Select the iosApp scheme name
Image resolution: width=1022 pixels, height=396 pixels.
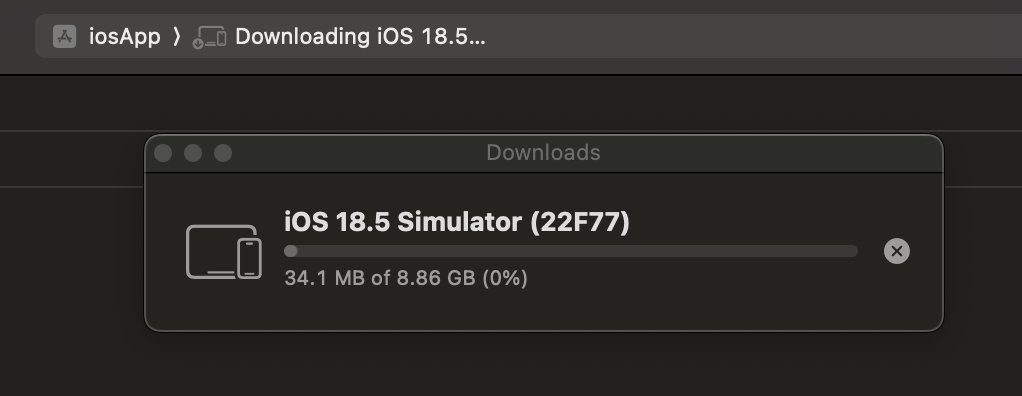coord(124,36)
